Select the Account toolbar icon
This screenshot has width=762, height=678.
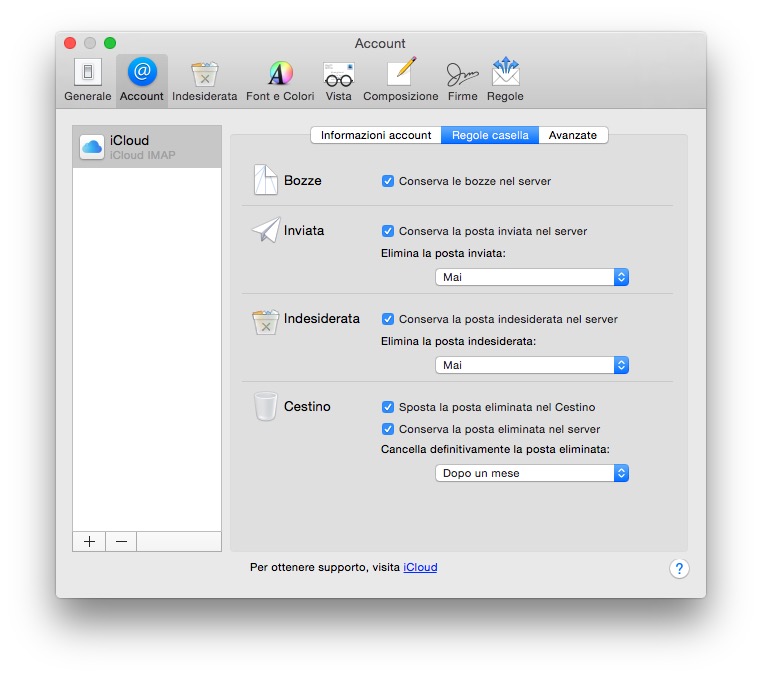141,80
